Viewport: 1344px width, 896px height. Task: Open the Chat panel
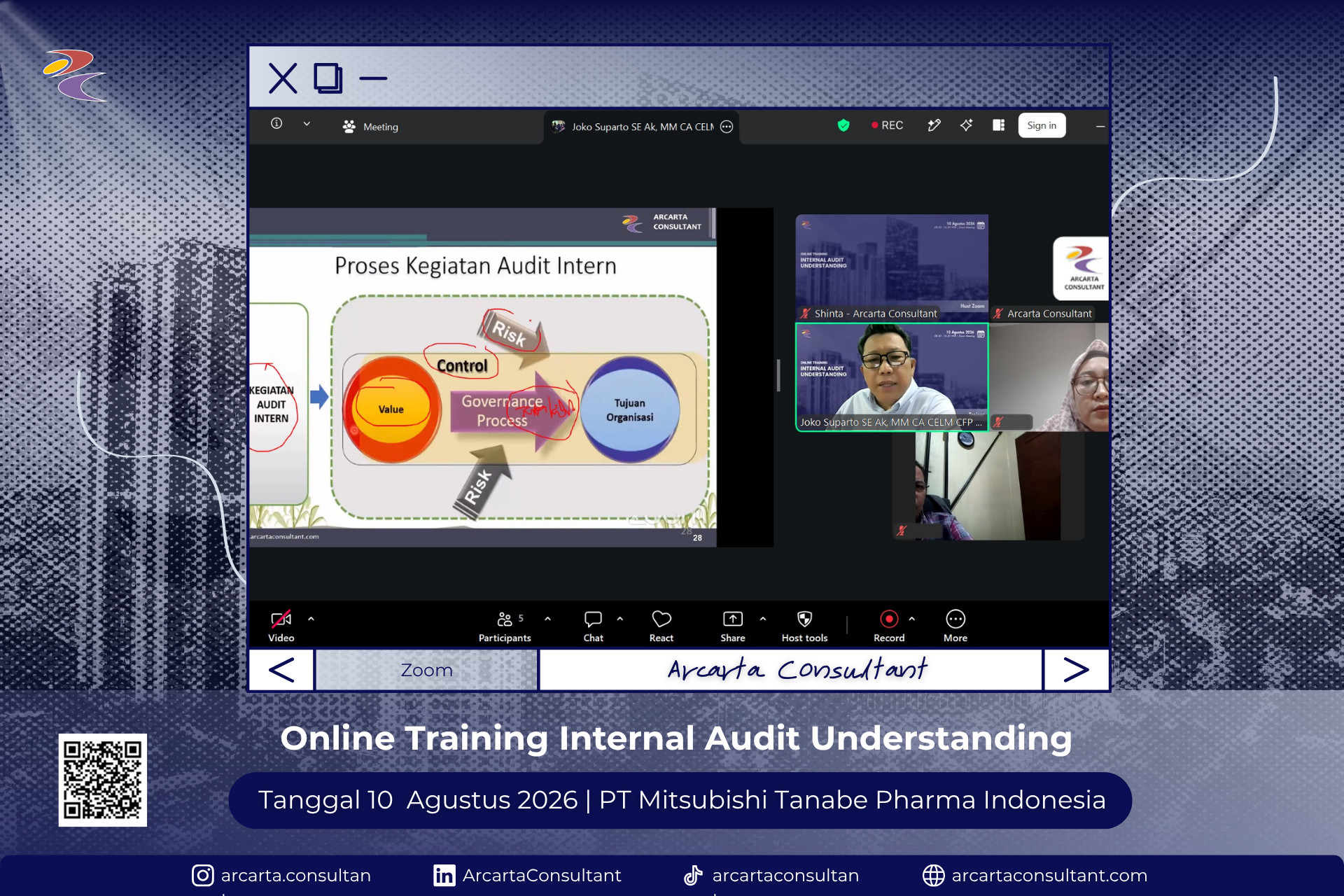[x=593, y=626]
